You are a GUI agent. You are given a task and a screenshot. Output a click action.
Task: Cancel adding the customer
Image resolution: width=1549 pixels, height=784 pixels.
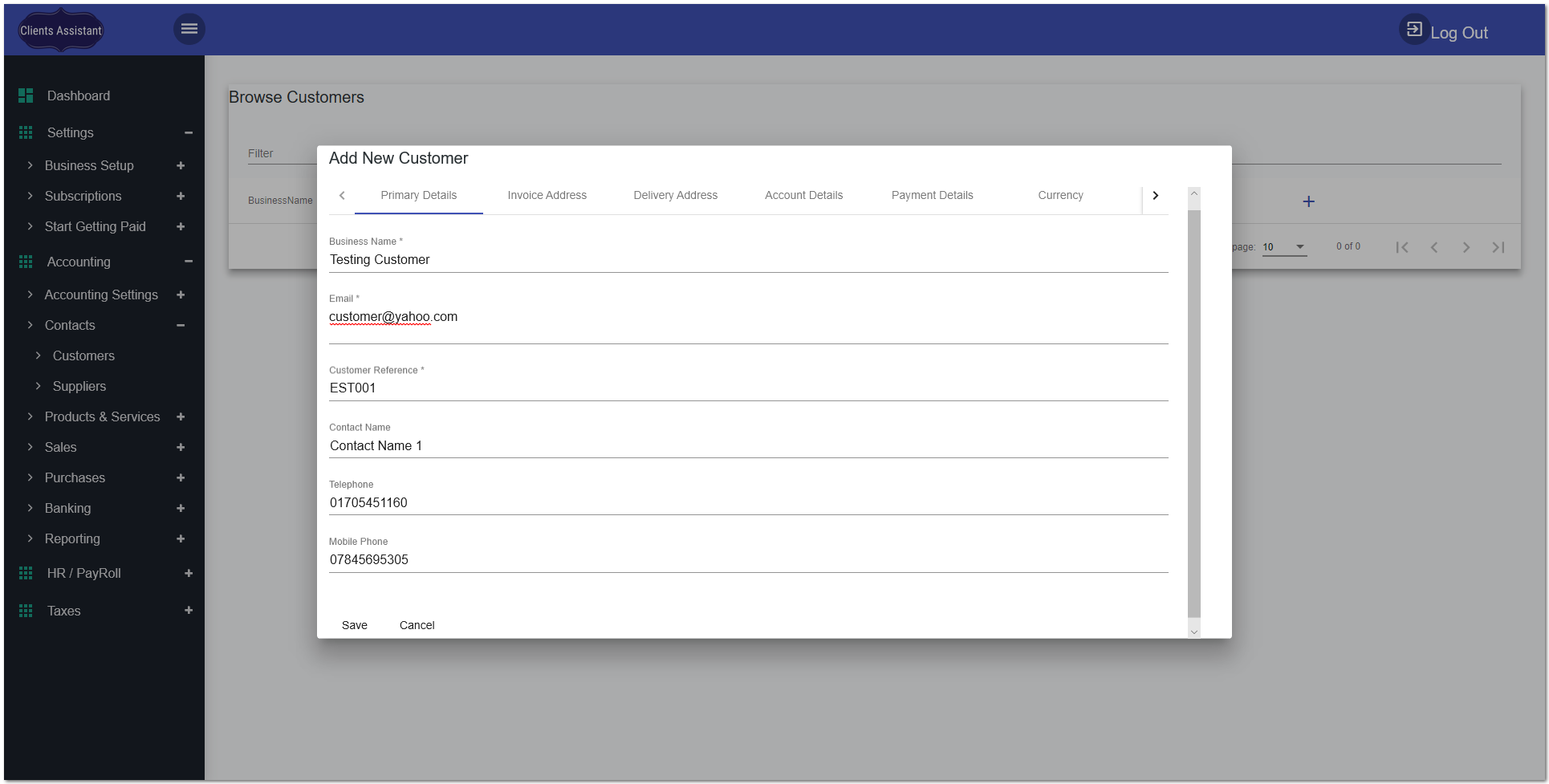point(417,625)
